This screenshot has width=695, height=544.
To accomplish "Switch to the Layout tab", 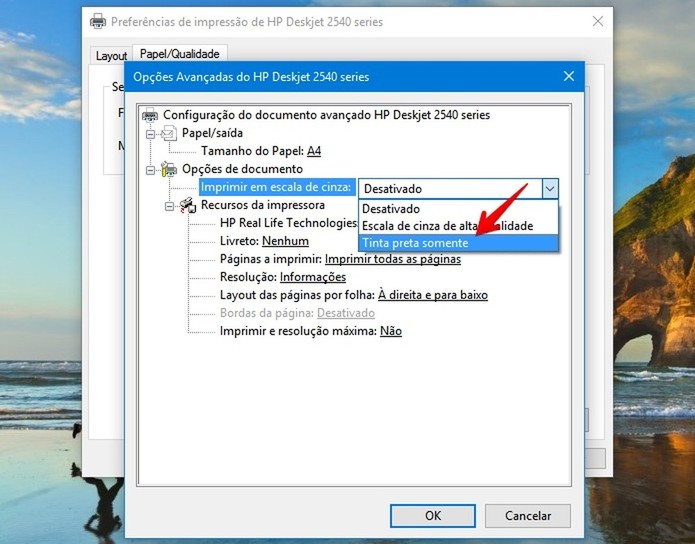I will click(111, 56).
